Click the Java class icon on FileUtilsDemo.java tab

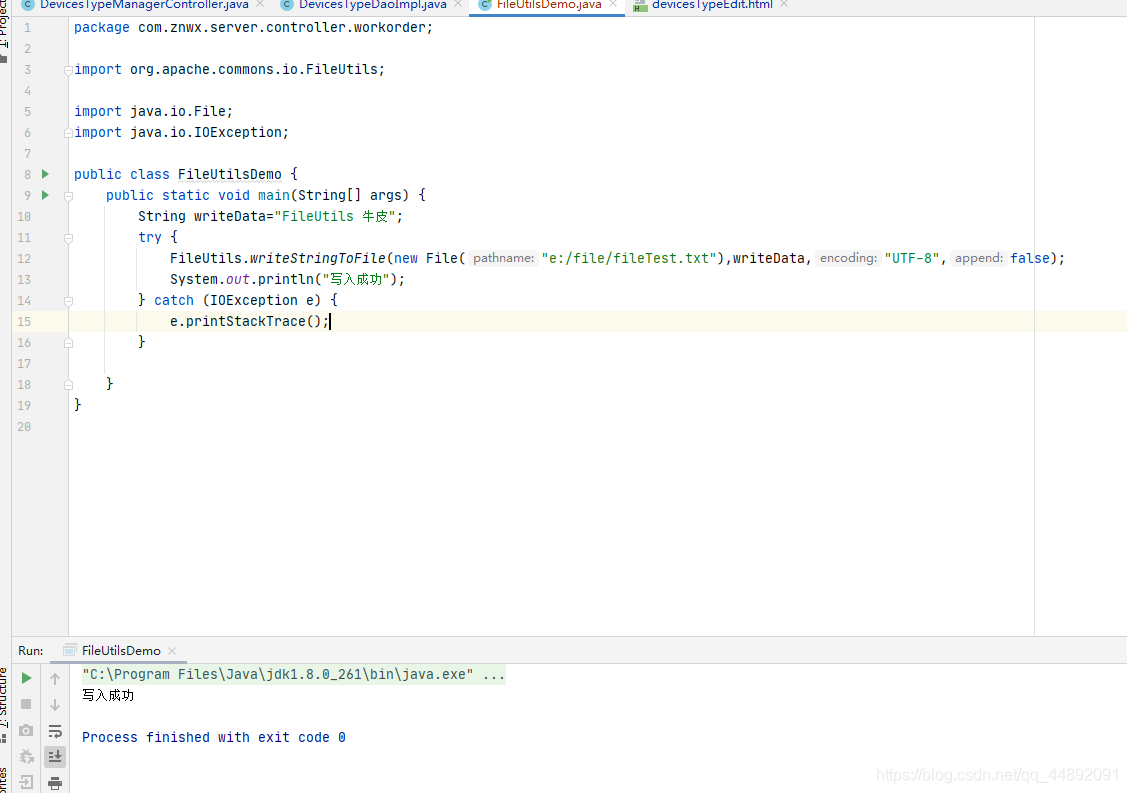(x=485, y=4)
